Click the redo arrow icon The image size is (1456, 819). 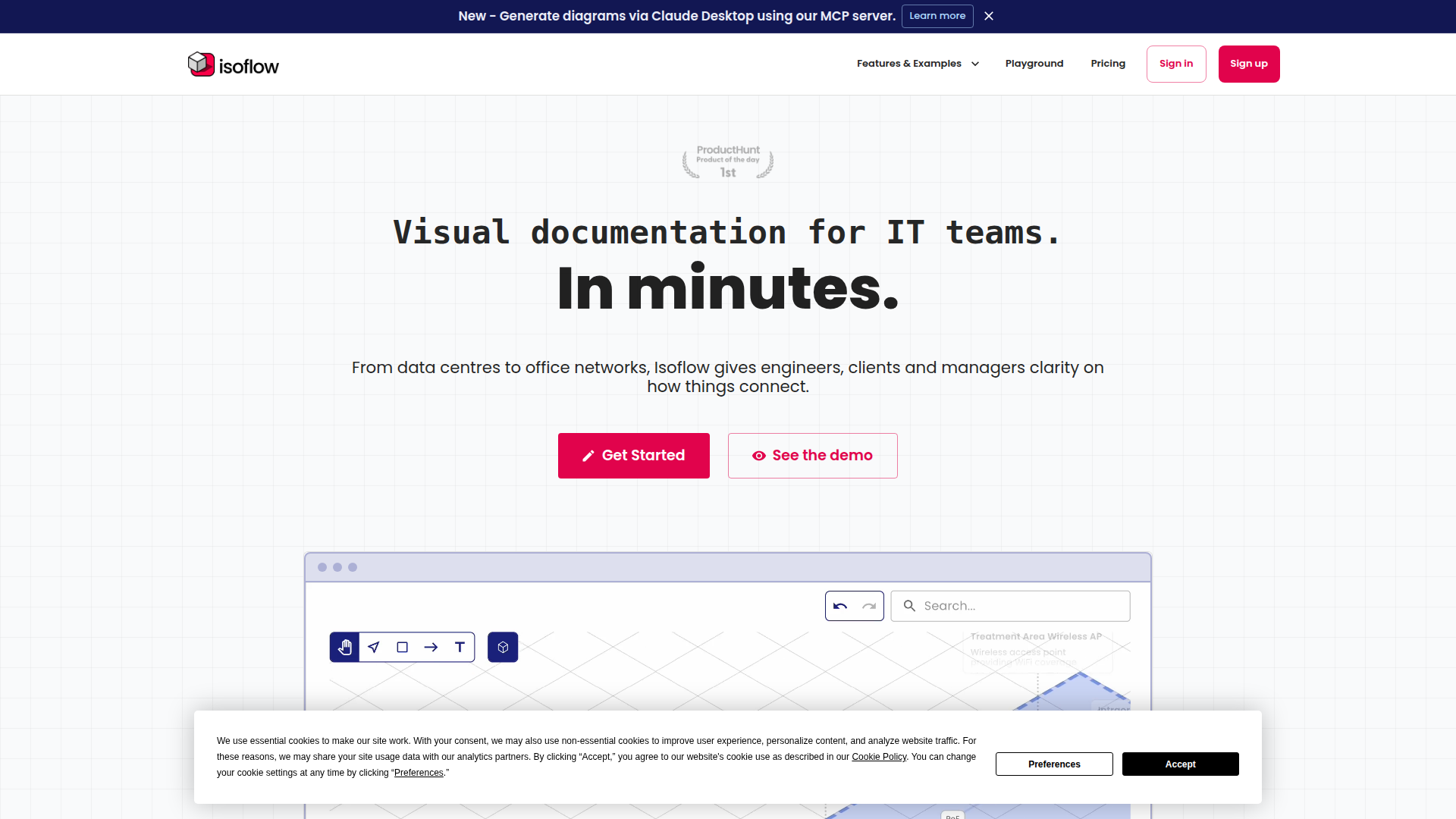click(869, 606)
